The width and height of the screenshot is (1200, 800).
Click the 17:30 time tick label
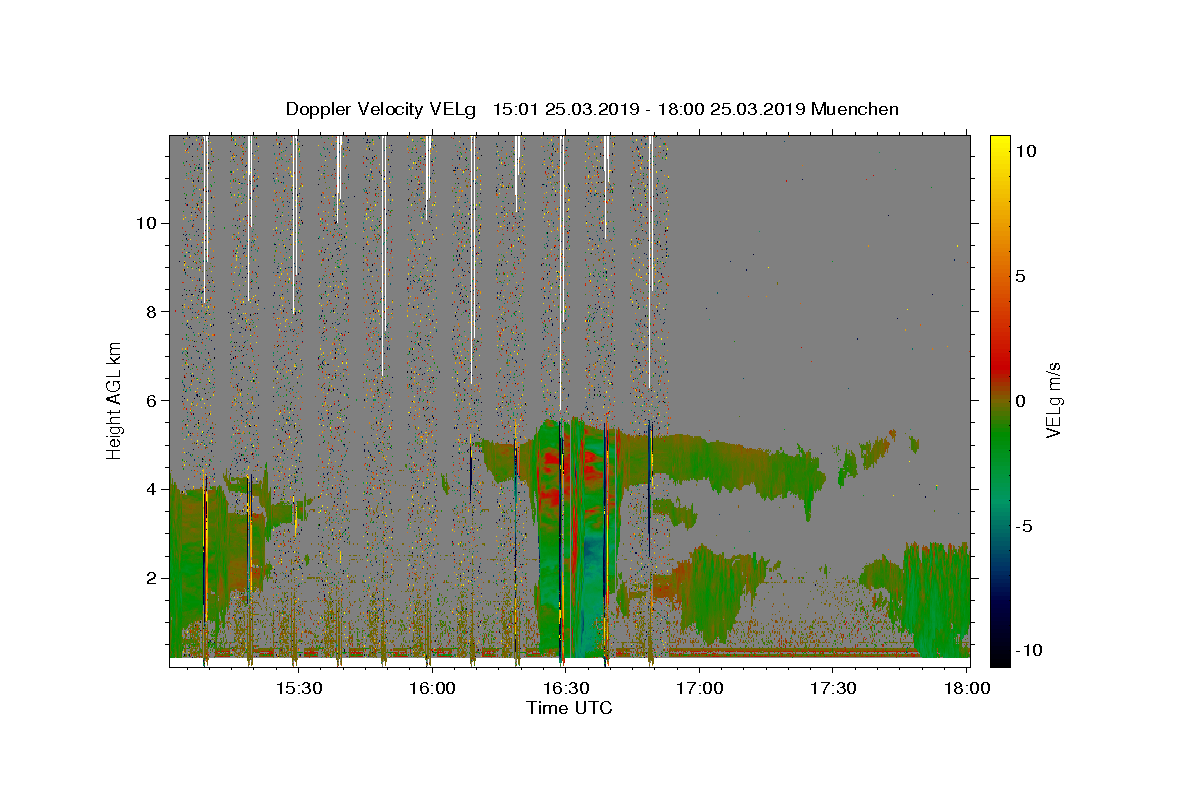tap(833, 688)
